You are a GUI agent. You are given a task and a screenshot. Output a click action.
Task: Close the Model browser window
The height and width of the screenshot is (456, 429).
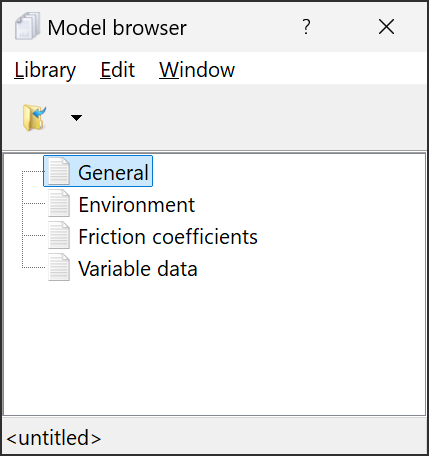pyautogui.click(x=386, y=27)
